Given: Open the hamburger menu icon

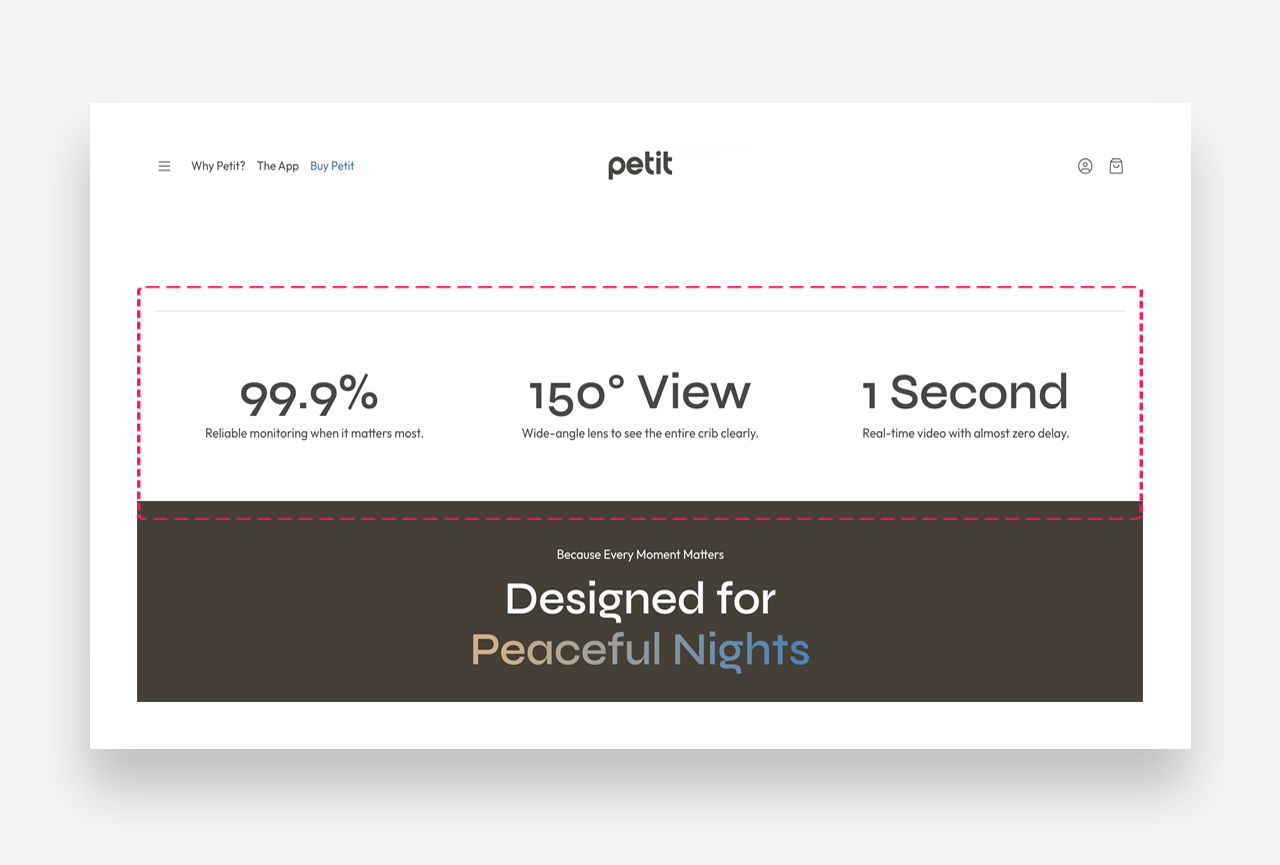Looking at the screenshot, I should coord(164,166).
